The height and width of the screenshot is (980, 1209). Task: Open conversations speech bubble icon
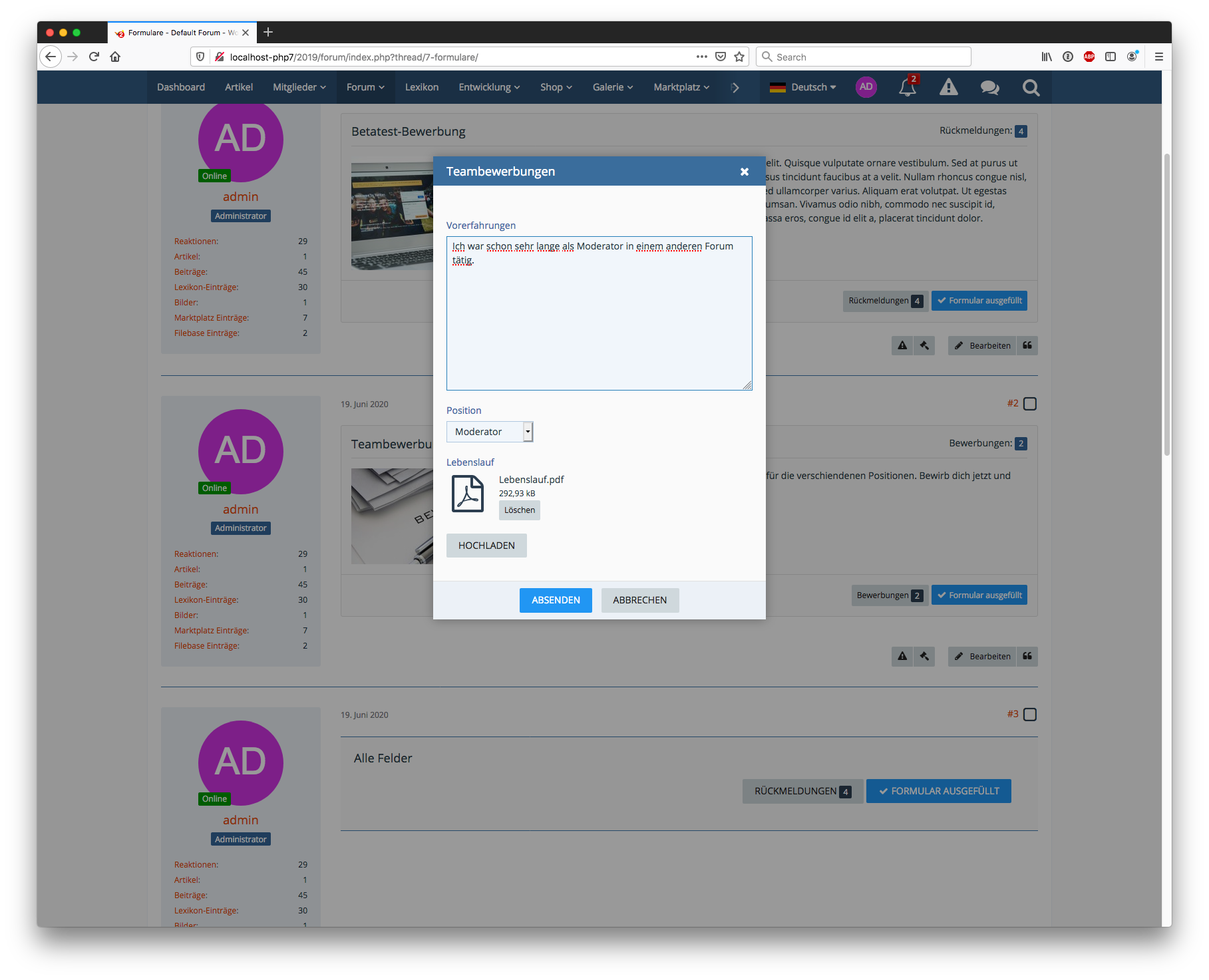coord(989,87)
